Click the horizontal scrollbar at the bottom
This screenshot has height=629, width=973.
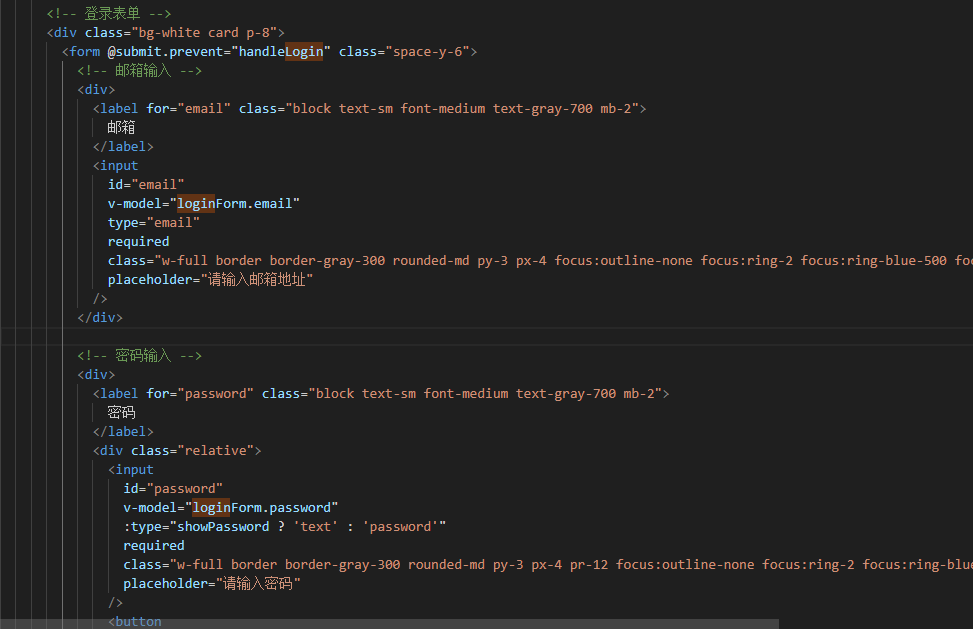click(x=389, y=624)
